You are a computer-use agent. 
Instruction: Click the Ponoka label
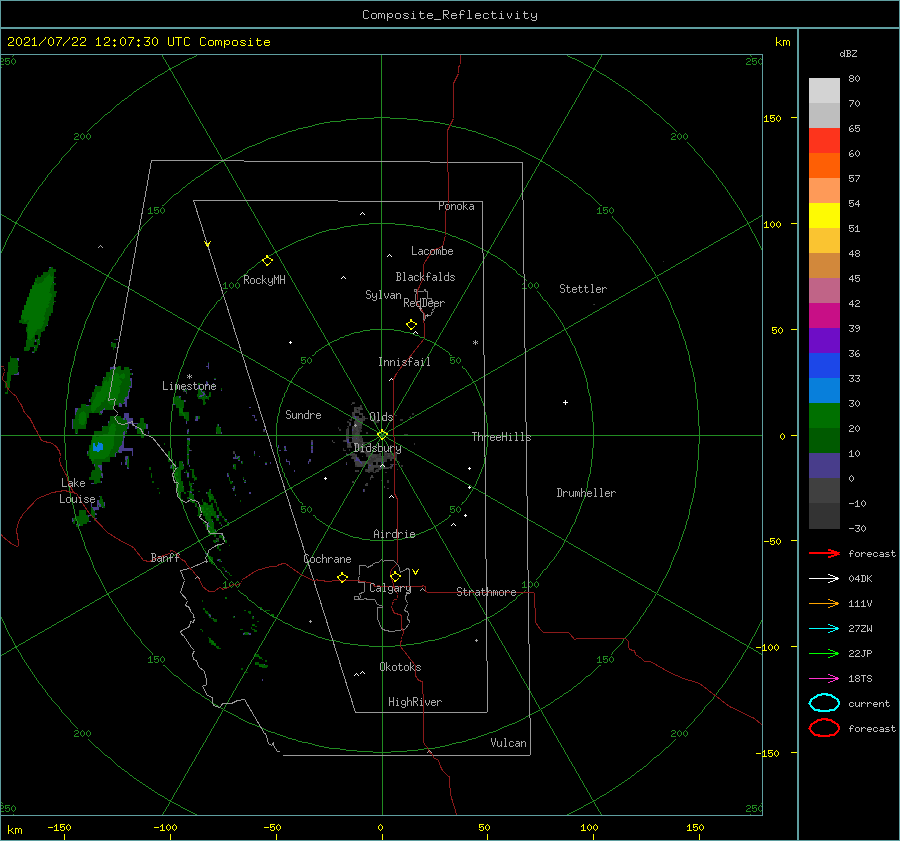click(456, 206)
